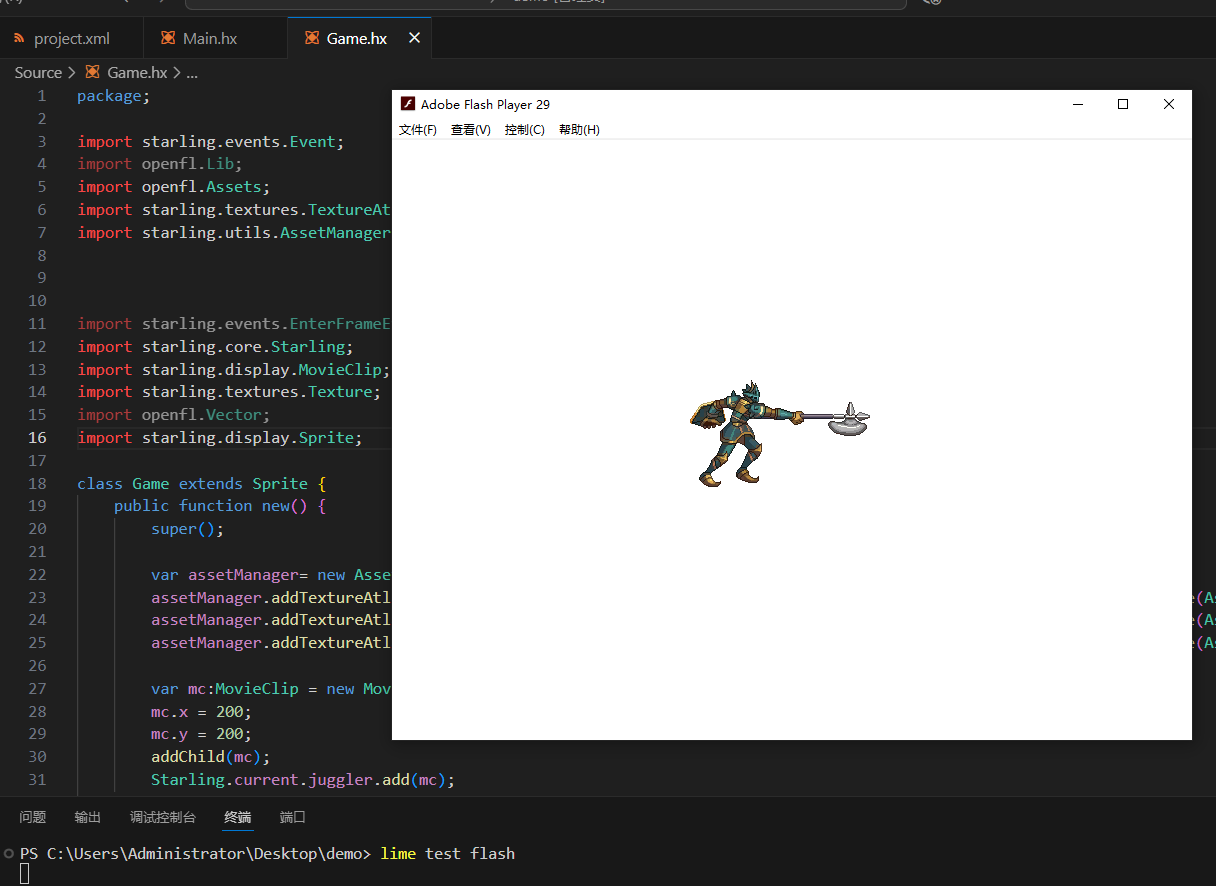This screenshot has height=886, width=1216.
Task: Open the 帮助(H) menu in Flash Player
Action: [579, 130]
